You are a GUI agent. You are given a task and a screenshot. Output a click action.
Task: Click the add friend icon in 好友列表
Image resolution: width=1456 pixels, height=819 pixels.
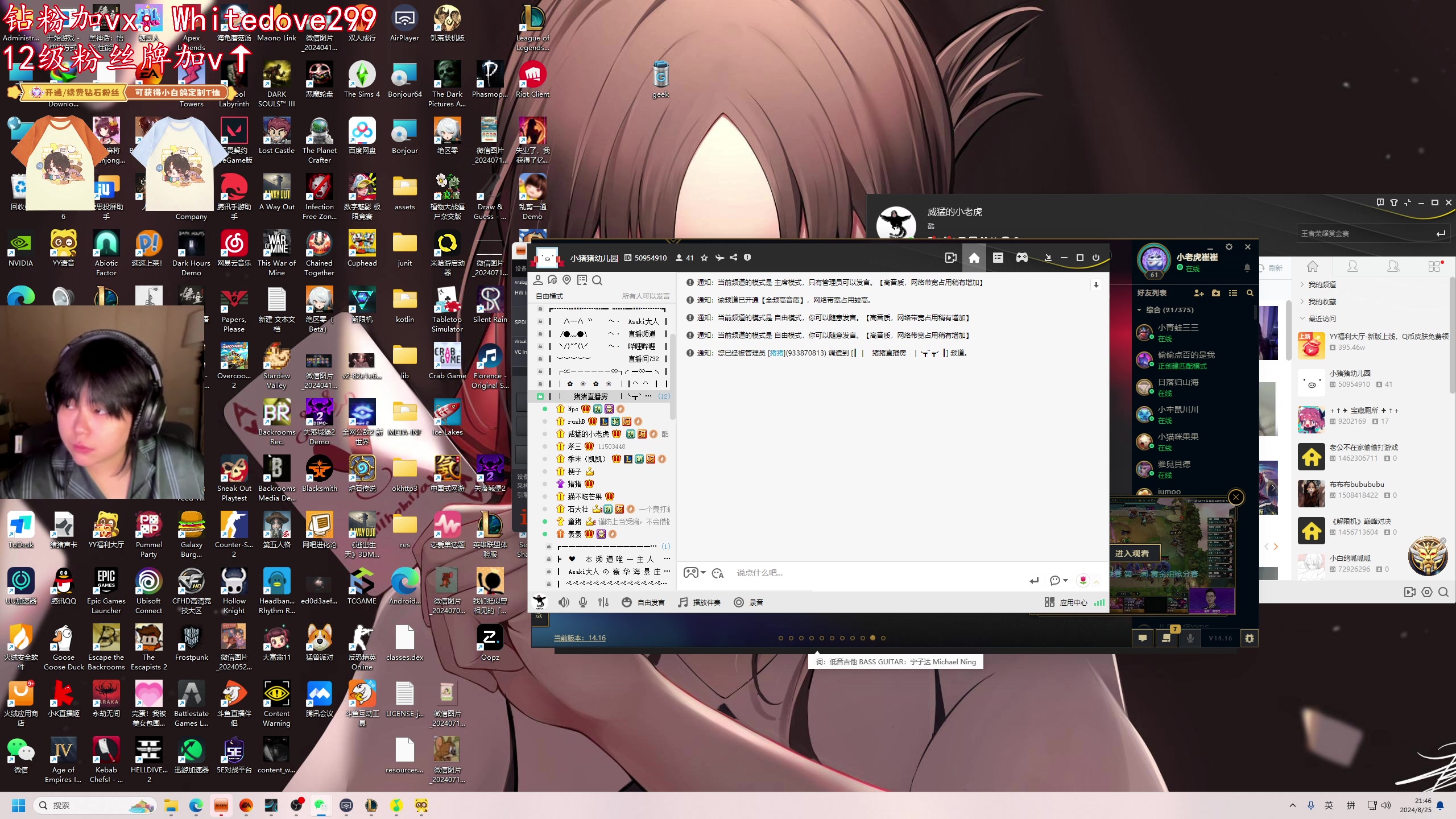pos(1199,293)
